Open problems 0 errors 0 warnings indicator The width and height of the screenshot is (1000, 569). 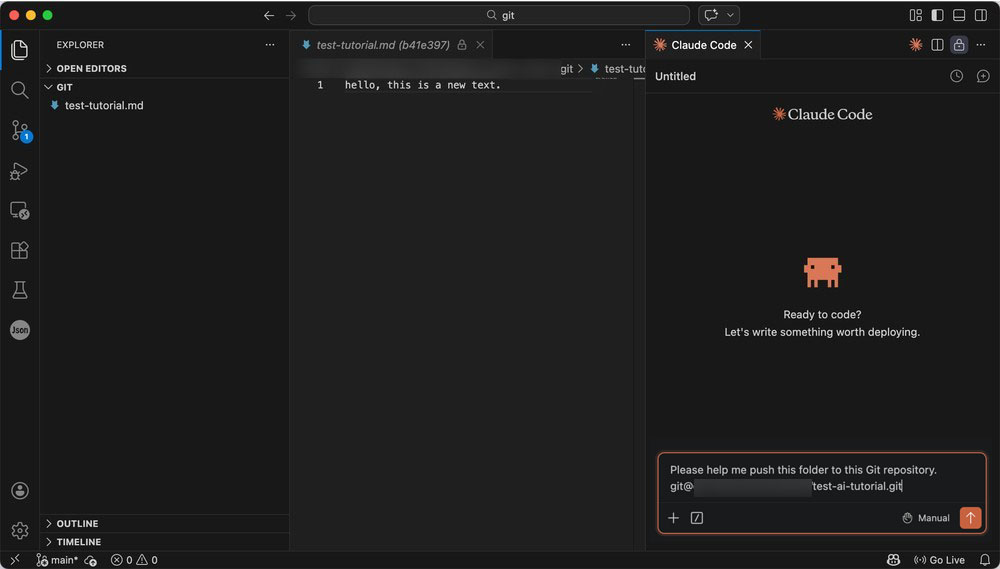click(x=134, y=560)
